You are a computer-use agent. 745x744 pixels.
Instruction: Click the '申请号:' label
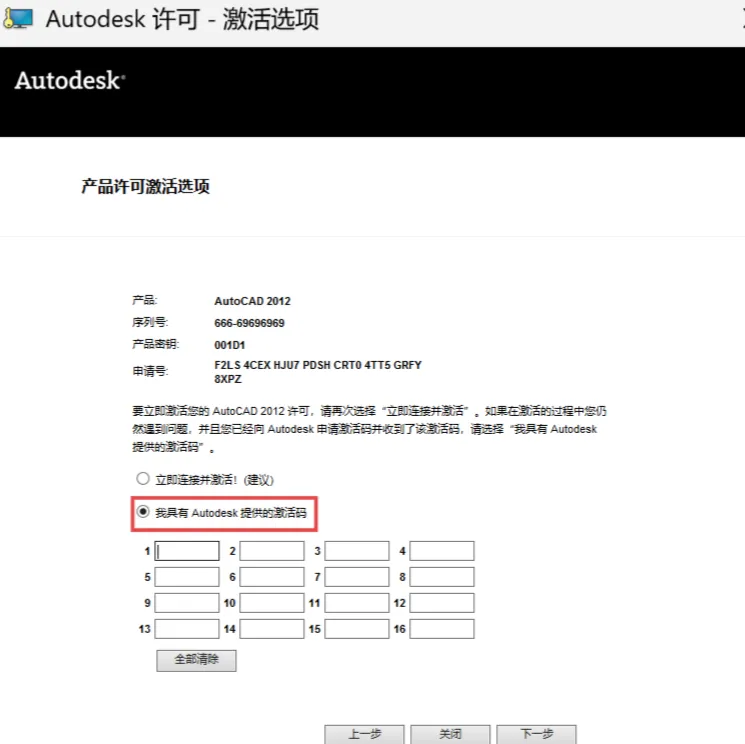tap(150, 371)
